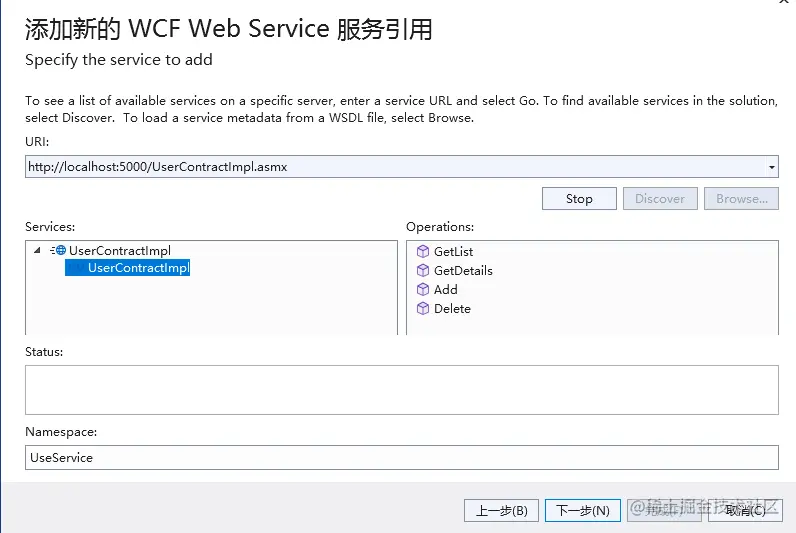
Task: Proceed with 下一步(N) button
Action: pos(583,510)
